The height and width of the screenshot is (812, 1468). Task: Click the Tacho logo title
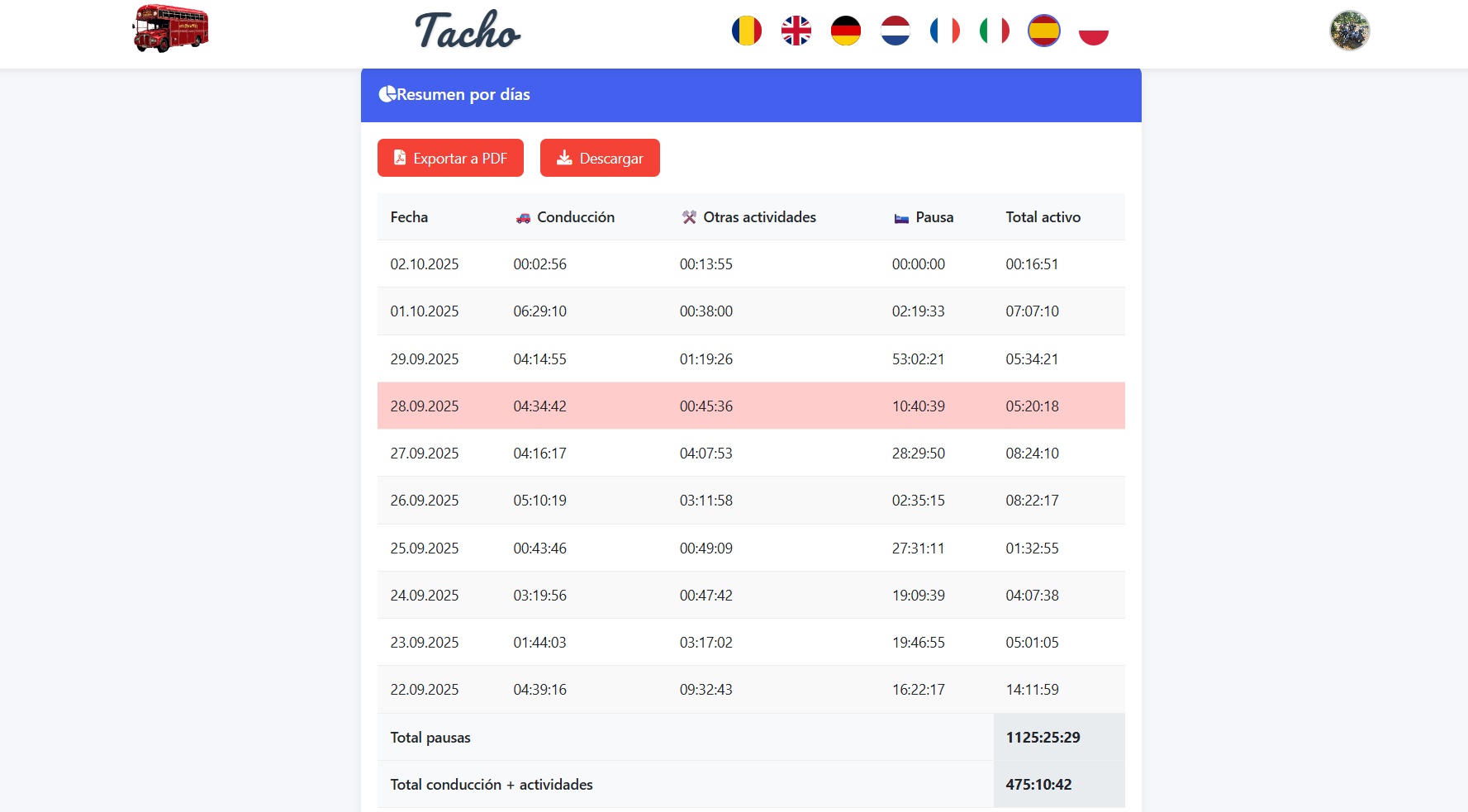coord(468,31)
